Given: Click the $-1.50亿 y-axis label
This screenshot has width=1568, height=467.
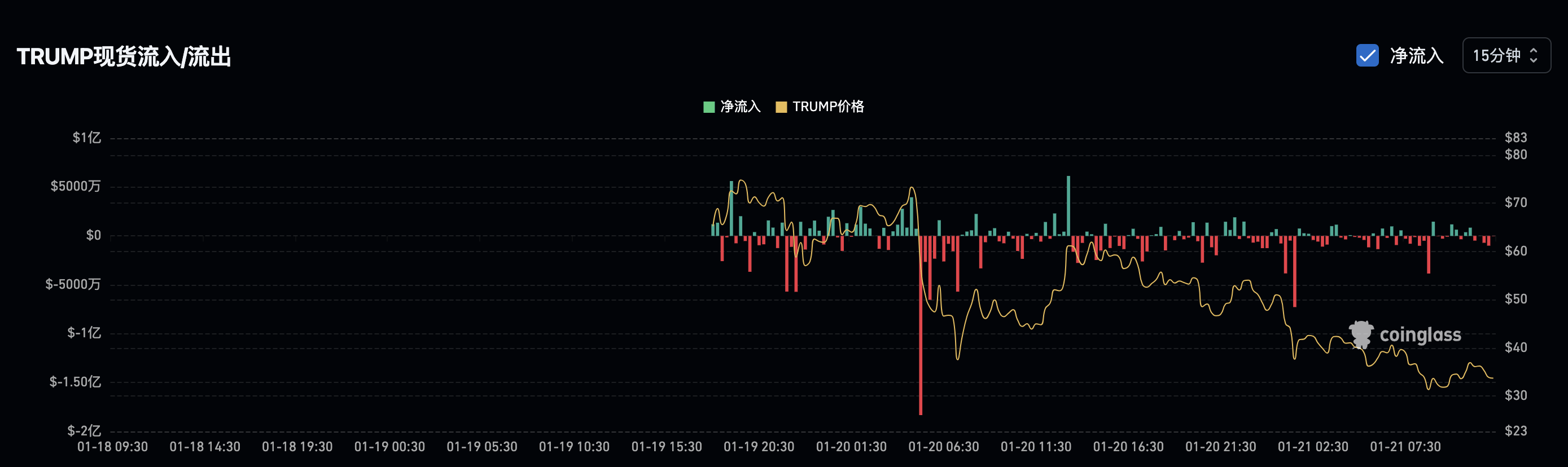Looking at the screenshot, I should click(x=76, y=382).
